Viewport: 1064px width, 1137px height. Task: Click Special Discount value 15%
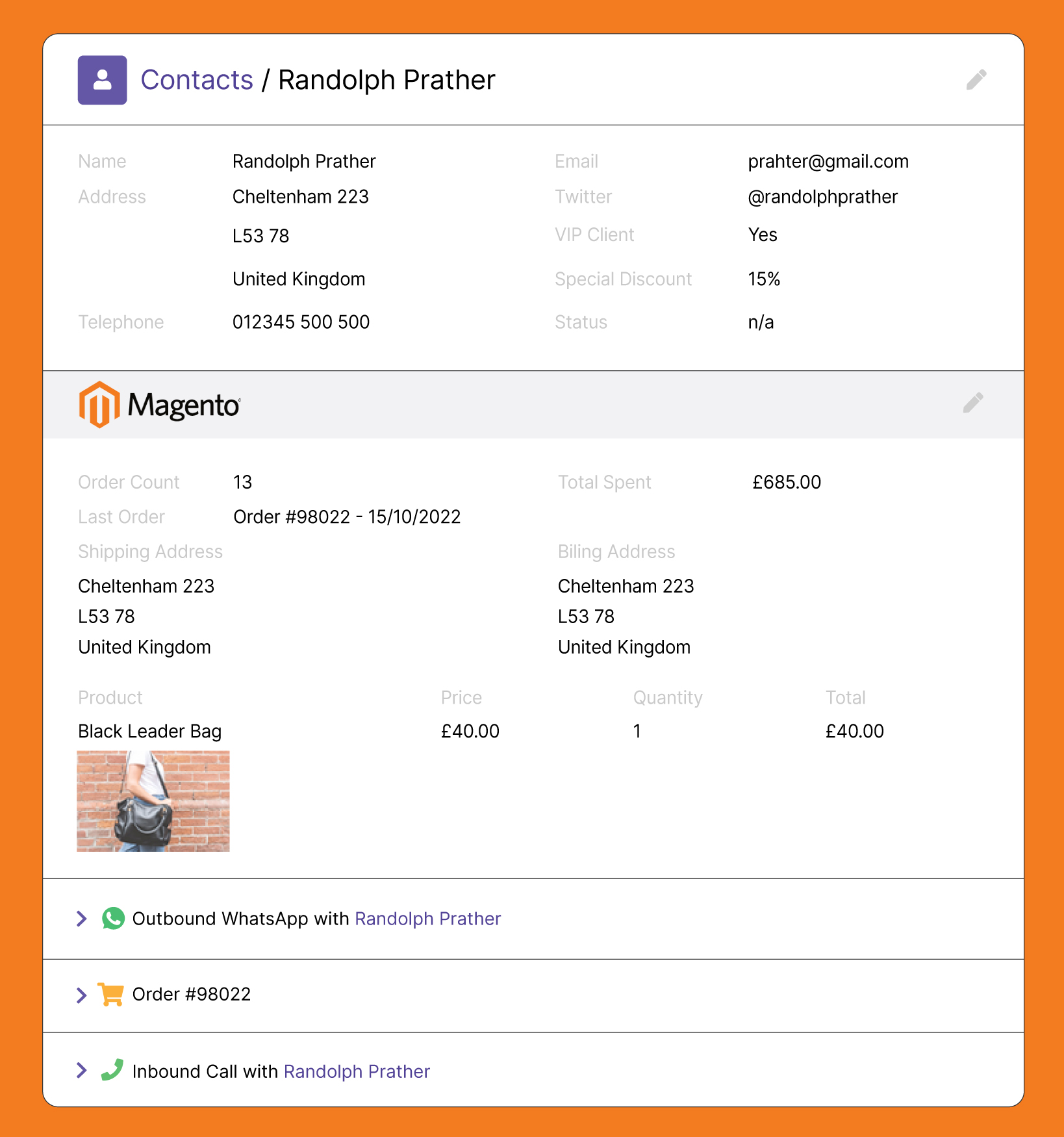coord(764,279)
